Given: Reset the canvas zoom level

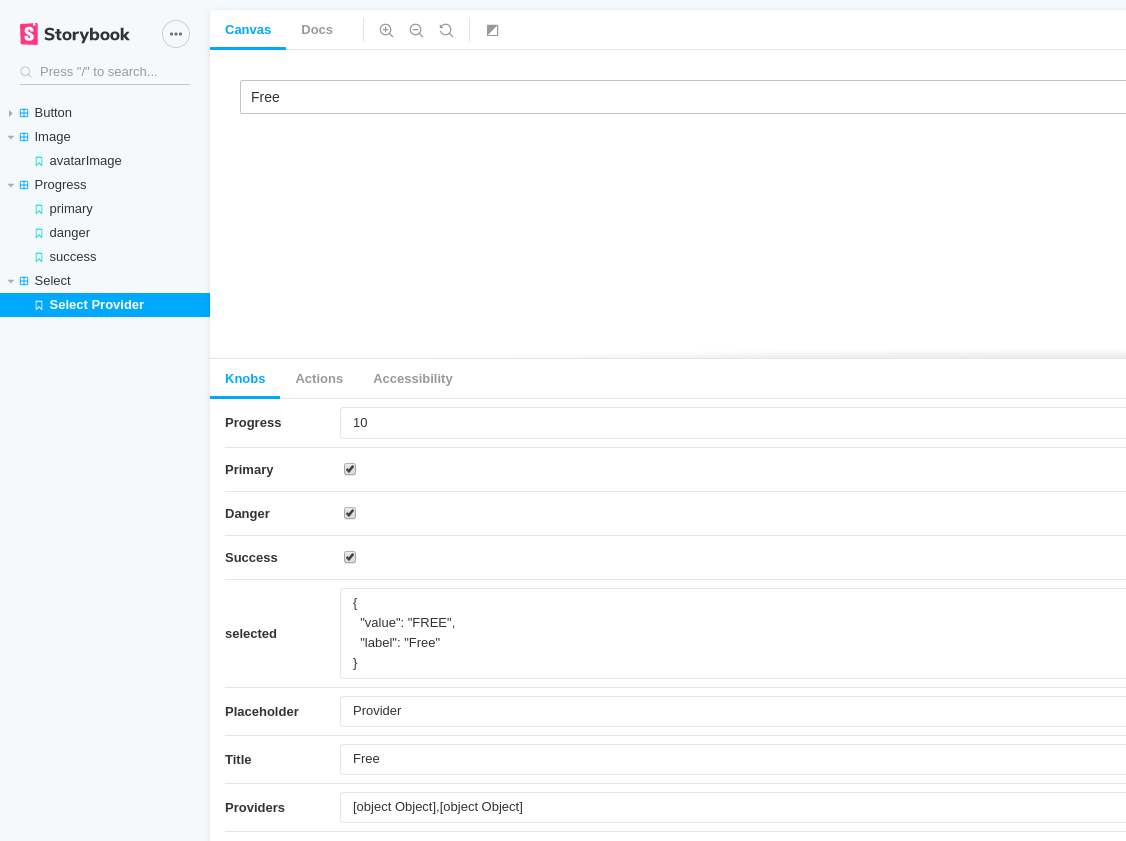Looking at the screenshot, I should 446,30.
